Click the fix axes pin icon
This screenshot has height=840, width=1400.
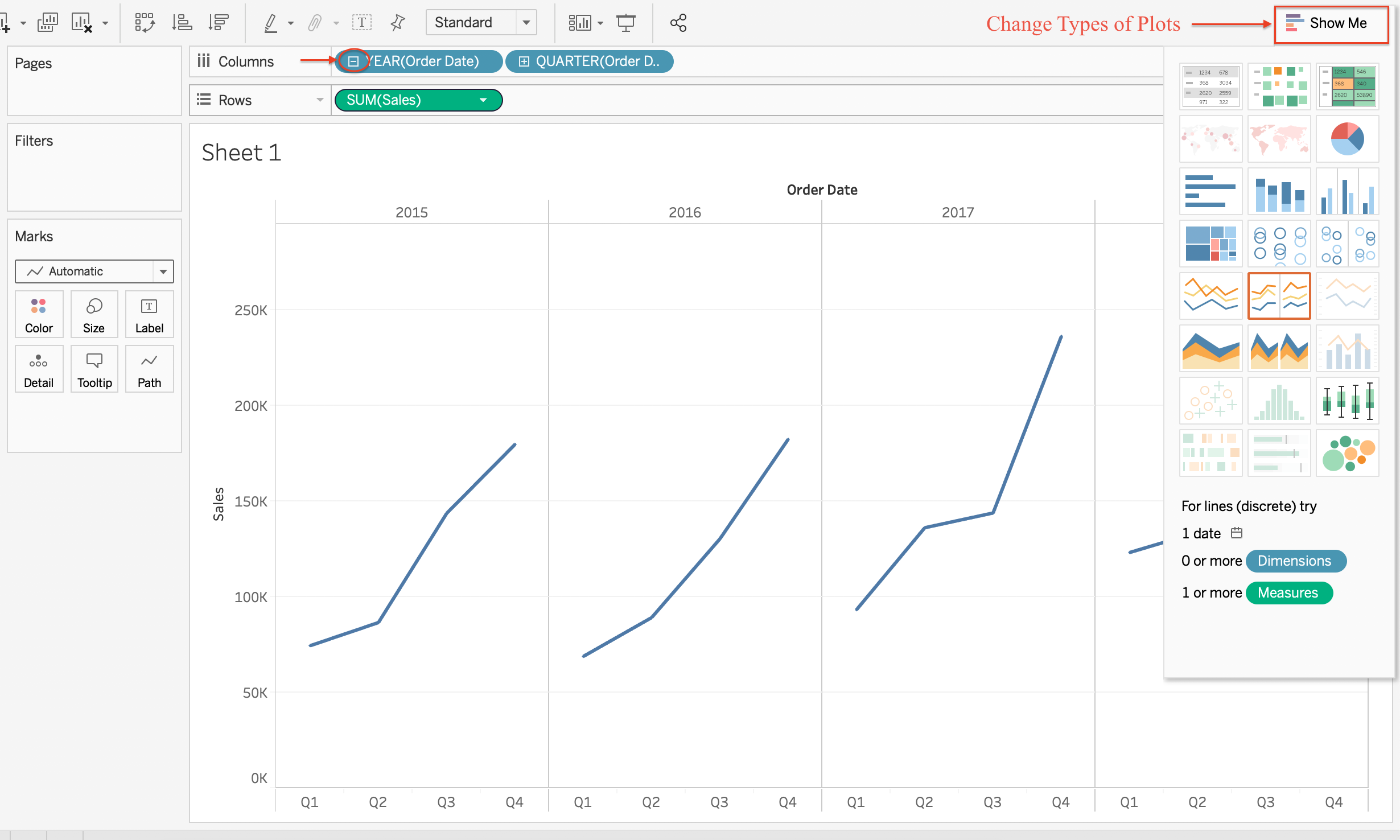click(x=398, y=23)
